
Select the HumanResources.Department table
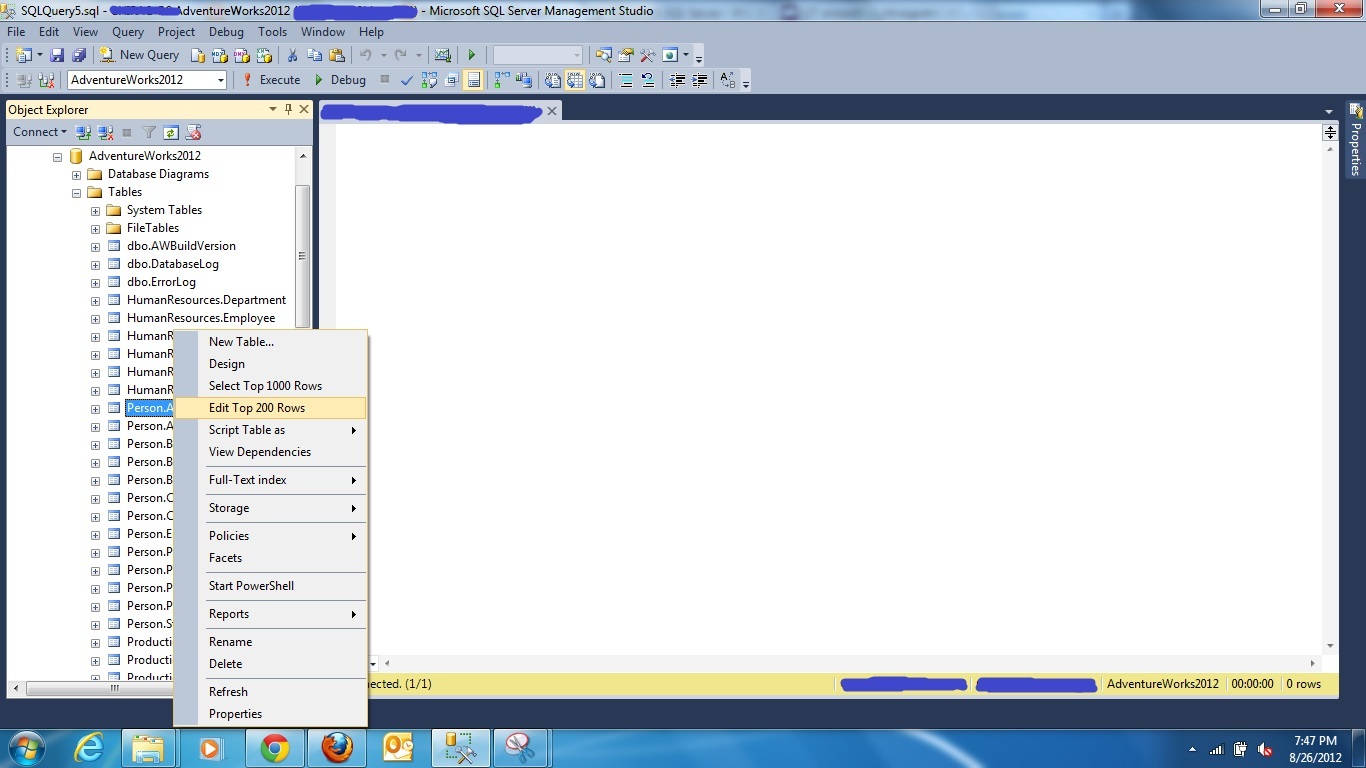tap(206, 300)
